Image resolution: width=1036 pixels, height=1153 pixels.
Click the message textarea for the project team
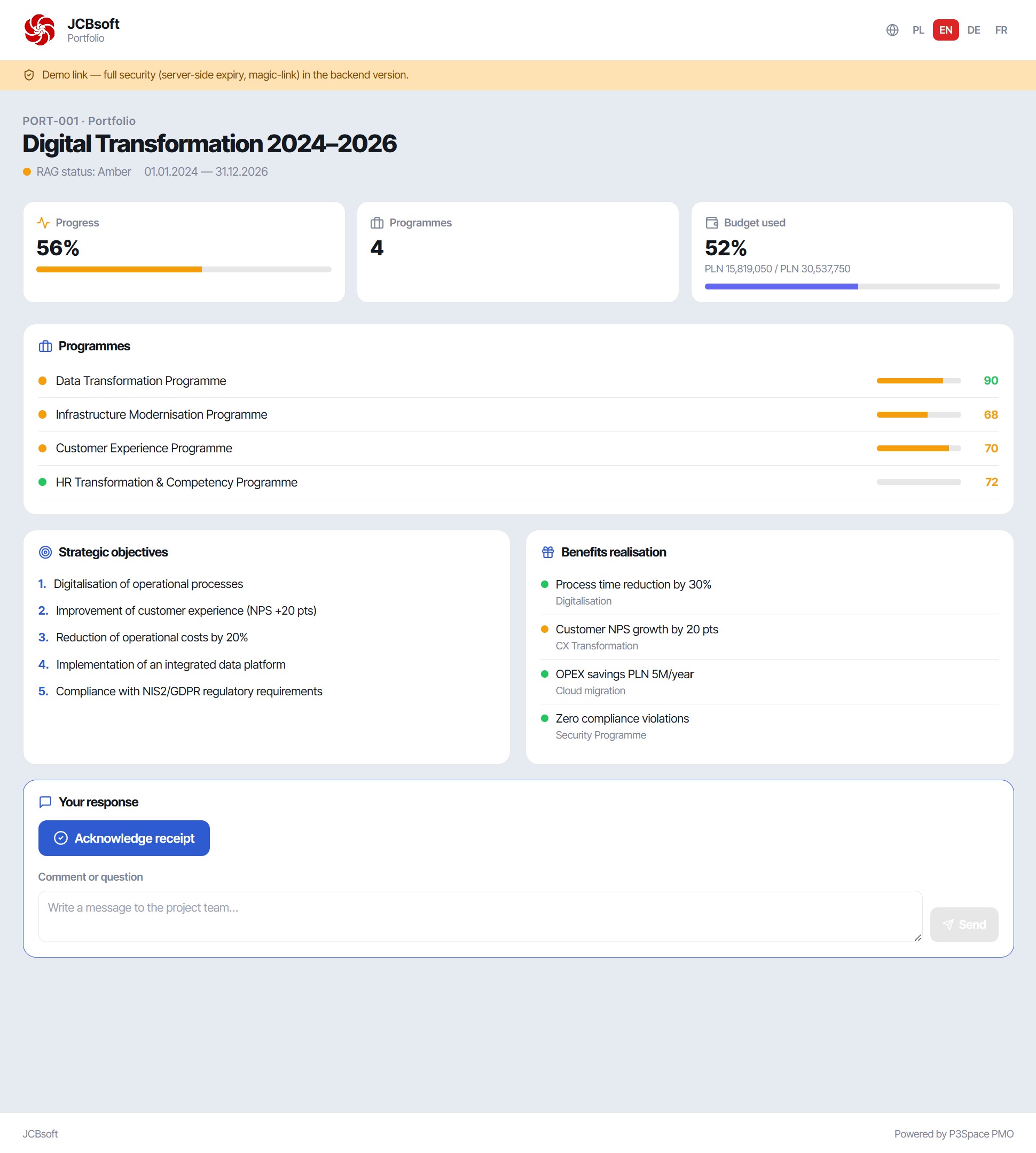coord(480,916)
